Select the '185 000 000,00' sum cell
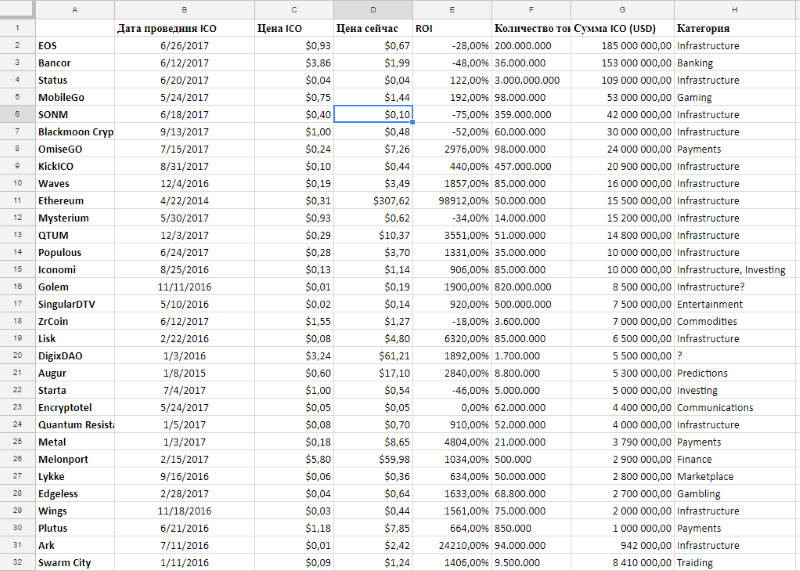 [x=622, y=45]
